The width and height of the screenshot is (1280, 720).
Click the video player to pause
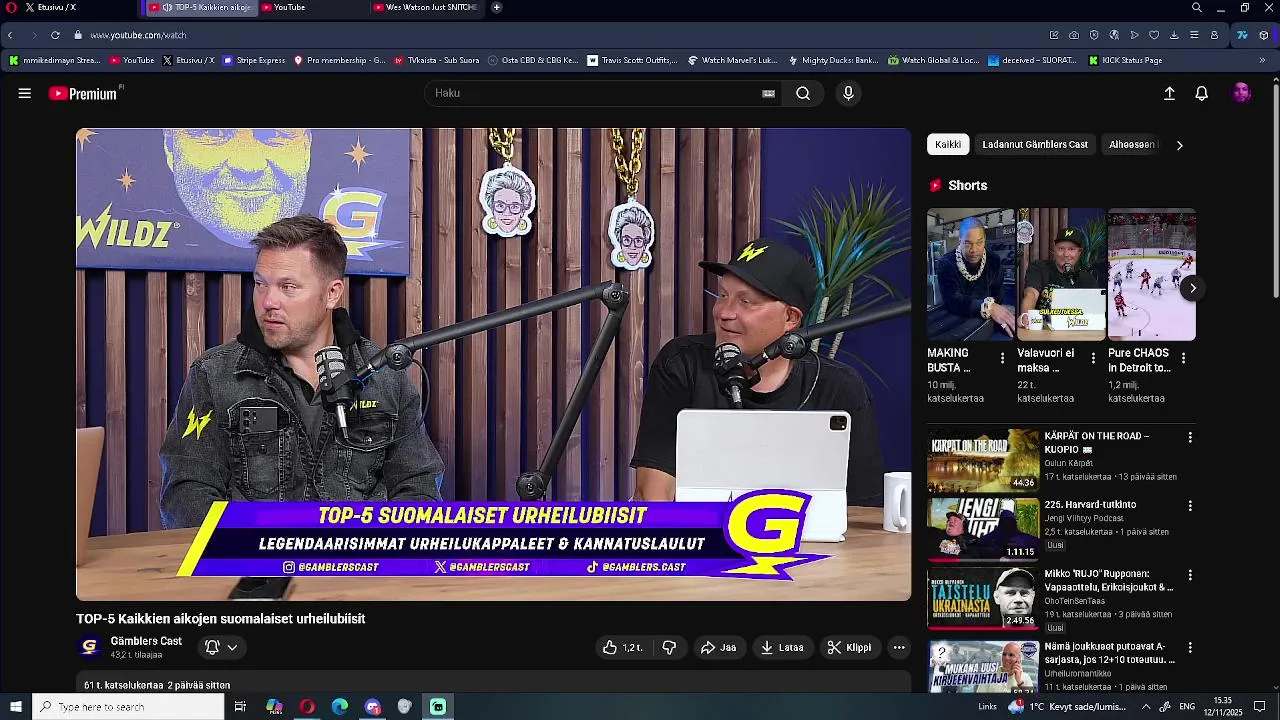pos(494,364)
